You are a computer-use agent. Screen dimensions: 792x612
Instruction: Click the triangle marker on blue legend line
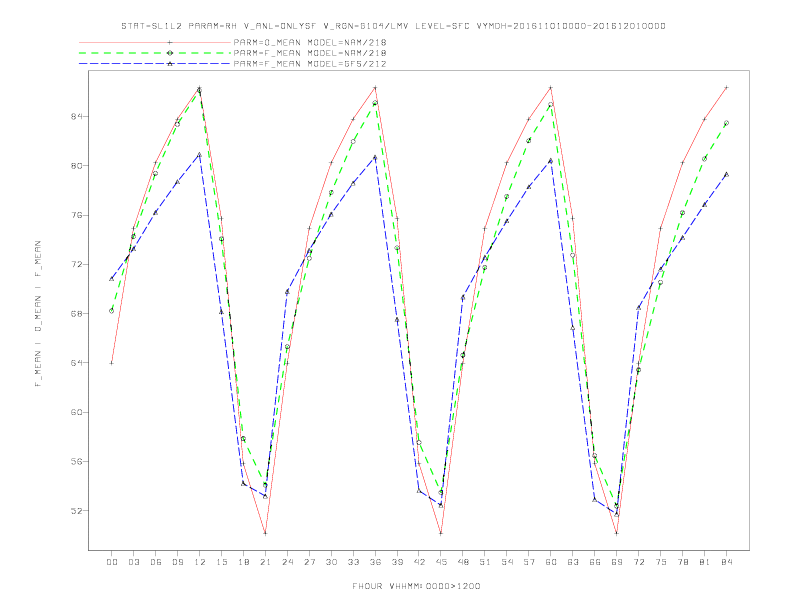click(170, 64)
